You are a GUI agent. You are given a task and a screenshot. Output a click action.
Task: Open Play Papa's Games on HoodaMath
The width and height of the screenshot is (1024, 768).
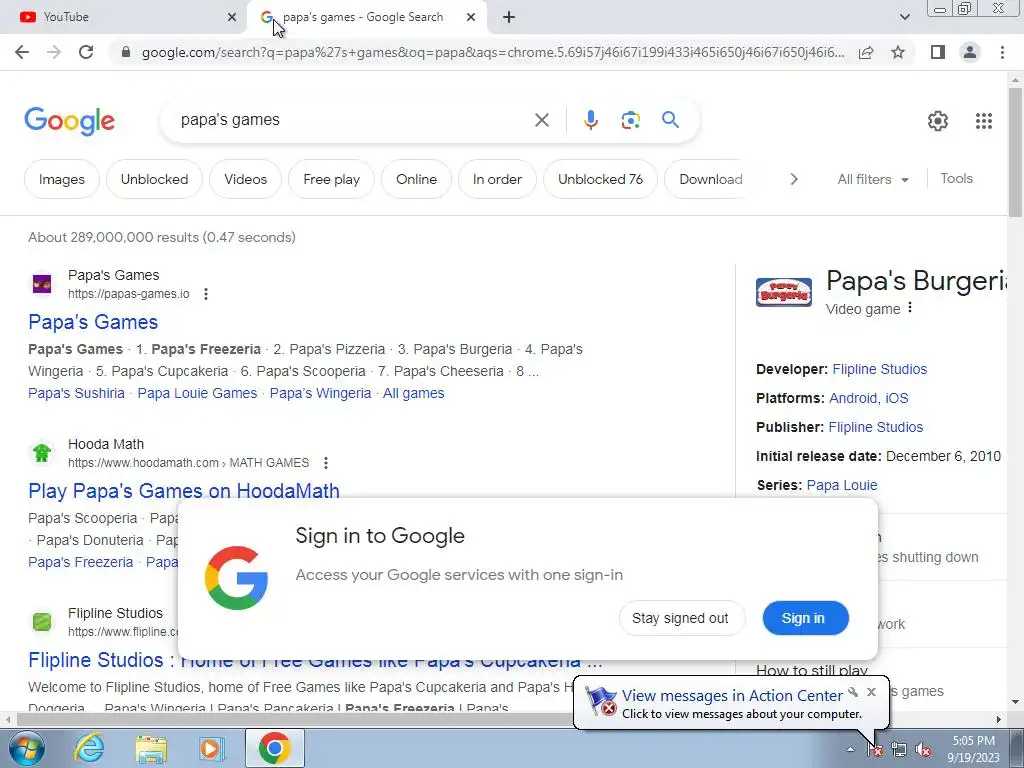pyautogui.click(x=184, y=491)
